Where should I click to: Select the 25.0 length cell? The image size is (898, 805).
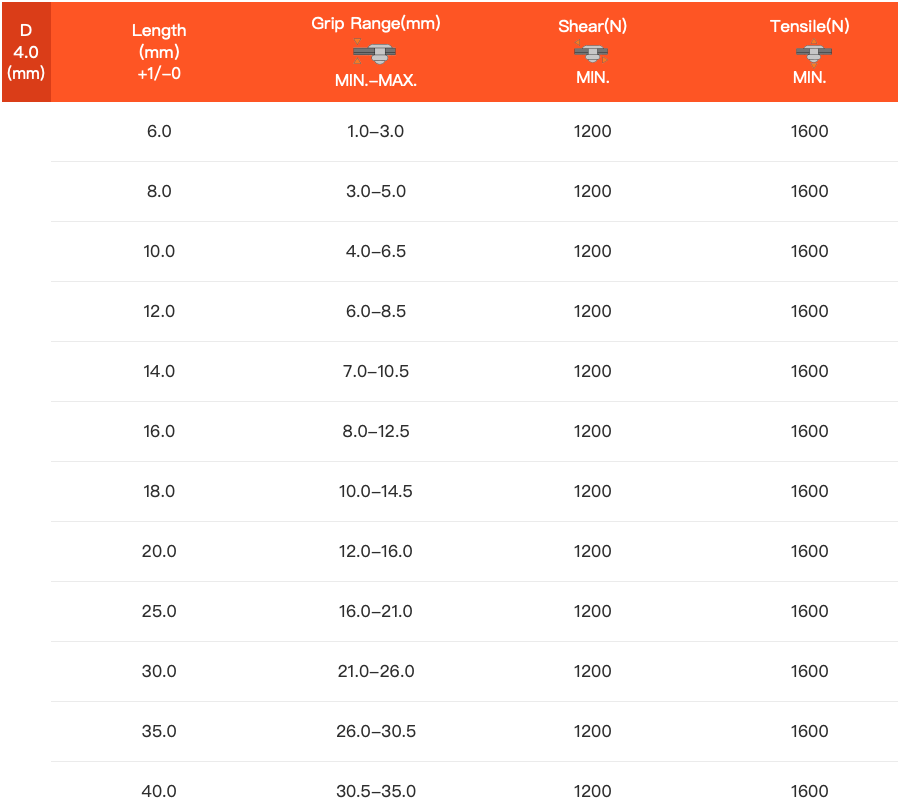coord(159,611)
